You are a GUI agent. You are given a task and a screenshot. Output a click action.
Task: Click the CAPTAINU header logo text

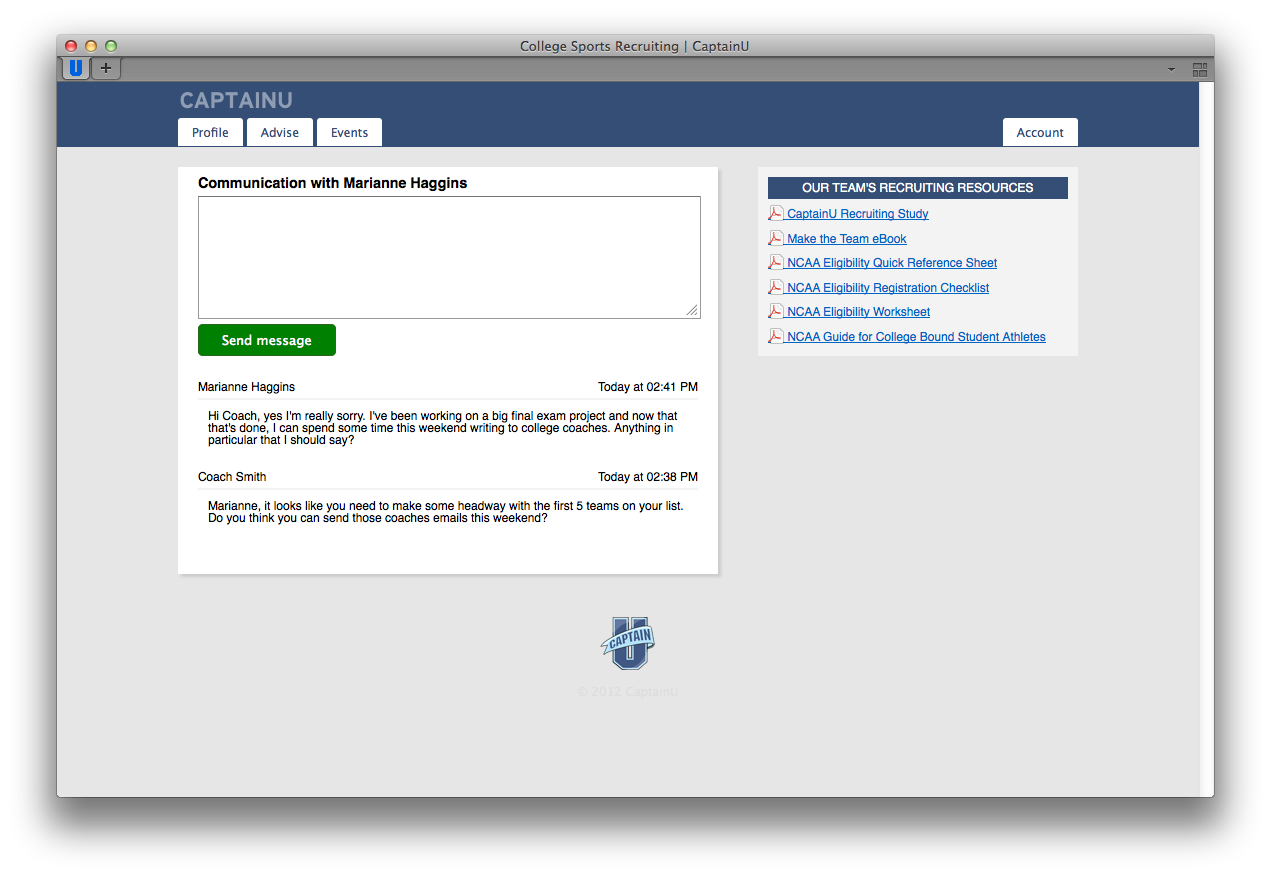click(x=236, y=100)
